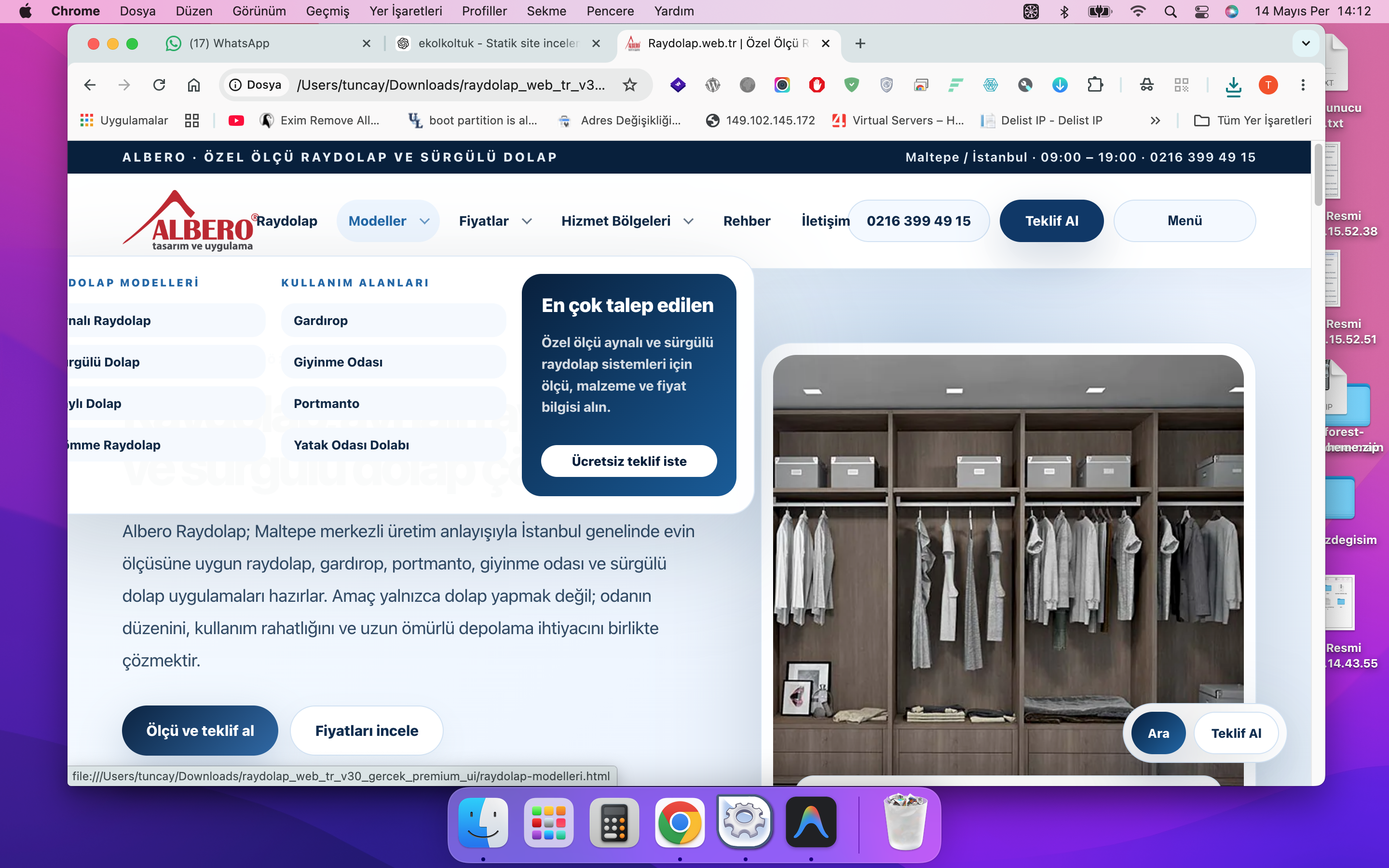Click the YouTube bookmark icon
This screenshot has width=1389, height=868.
(x=236, y=121)
